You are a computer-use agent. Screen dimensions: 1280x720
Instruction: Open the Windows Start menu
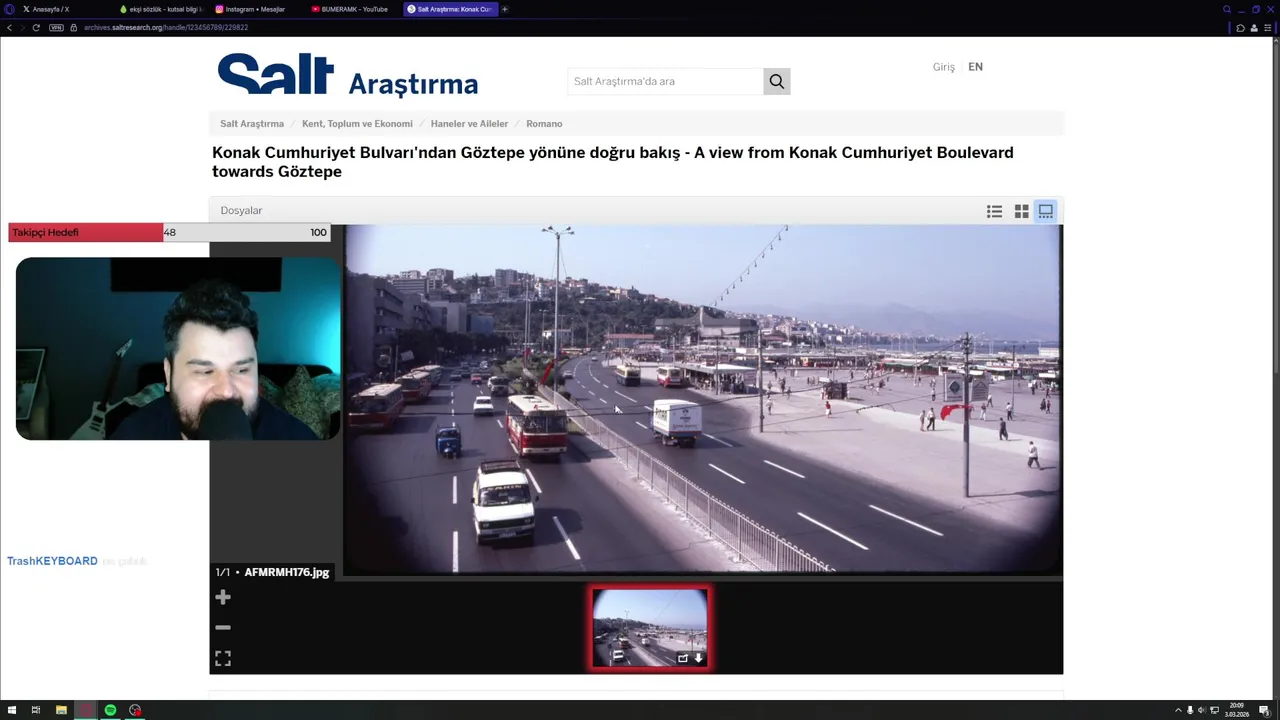point(13,710)
